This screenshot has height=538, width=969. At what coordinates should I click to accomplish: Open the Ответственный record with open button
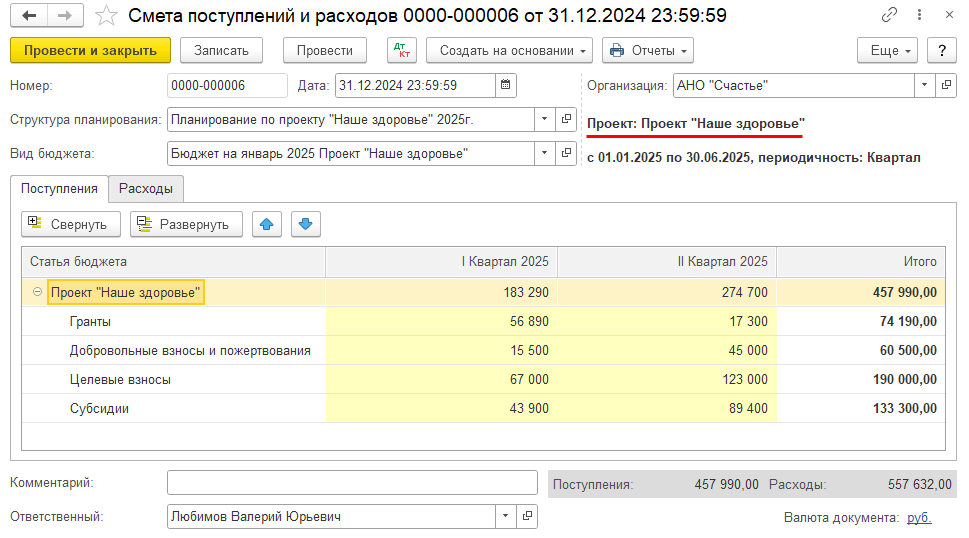[x=527, y=516]
